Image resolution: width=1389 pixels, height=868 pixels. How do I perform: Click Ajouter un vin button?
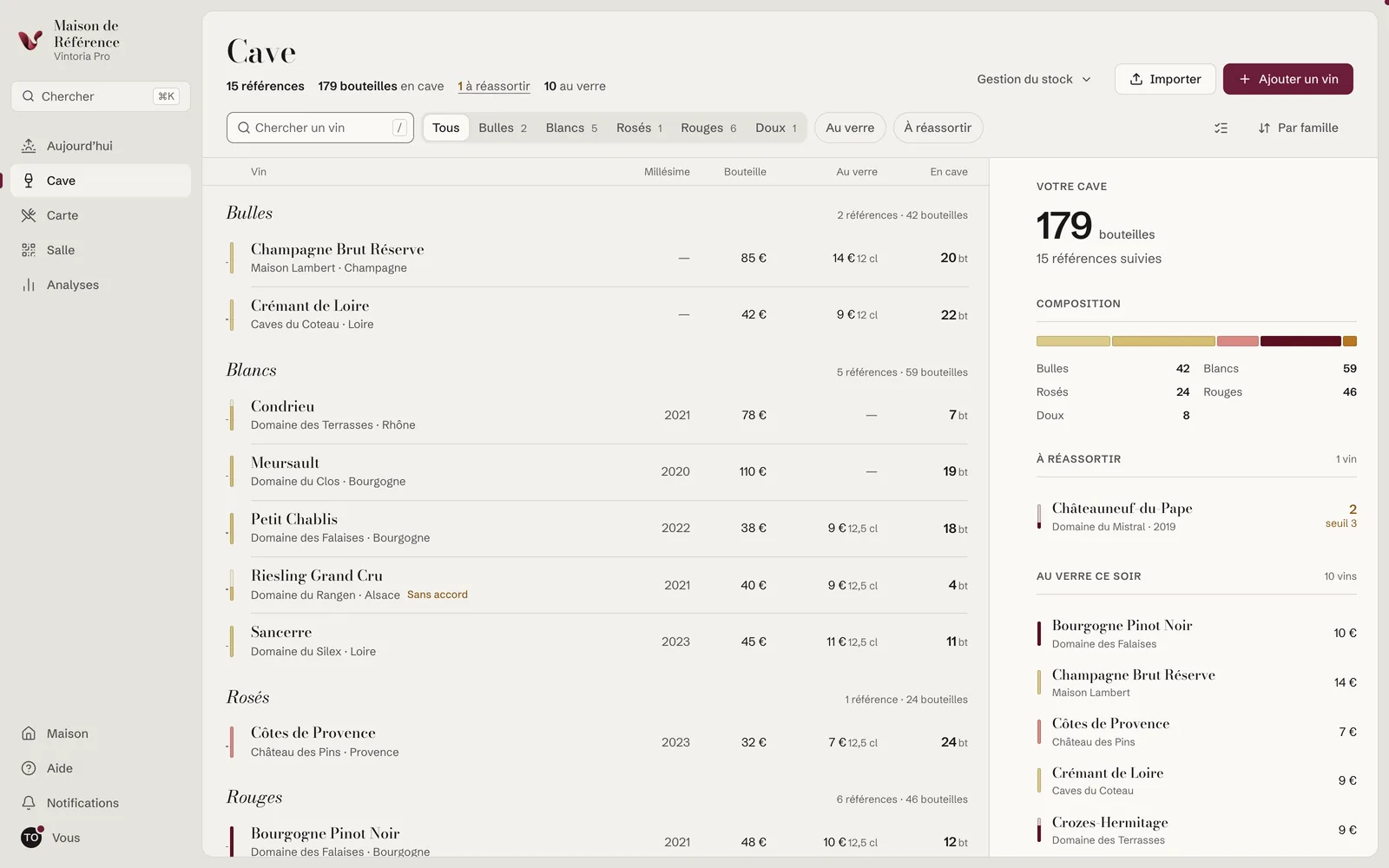pyautogui.click(x=1288, y=79)
